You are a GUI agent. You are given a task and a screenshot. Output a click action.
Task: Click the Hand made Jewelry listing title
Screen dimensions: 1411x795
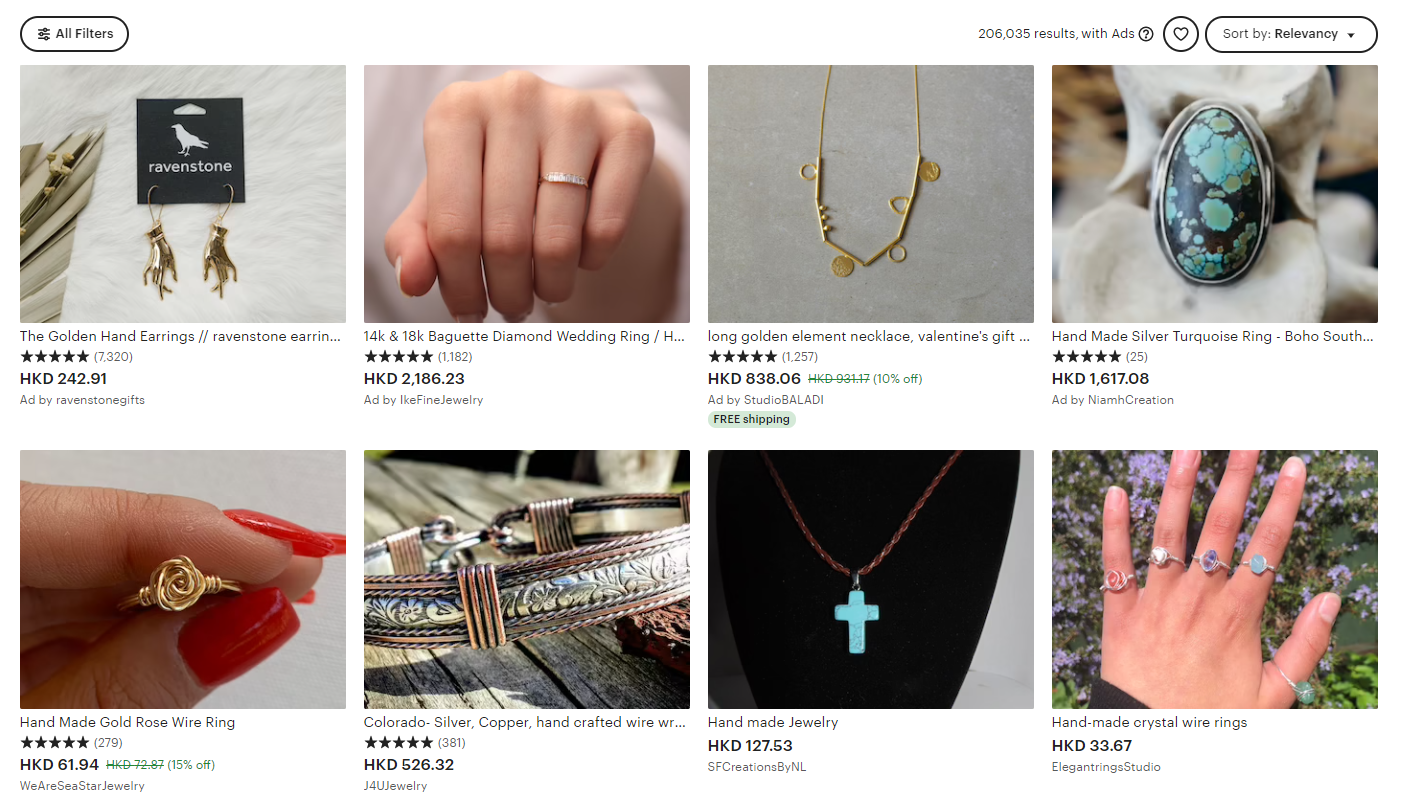tap(773, 722)
